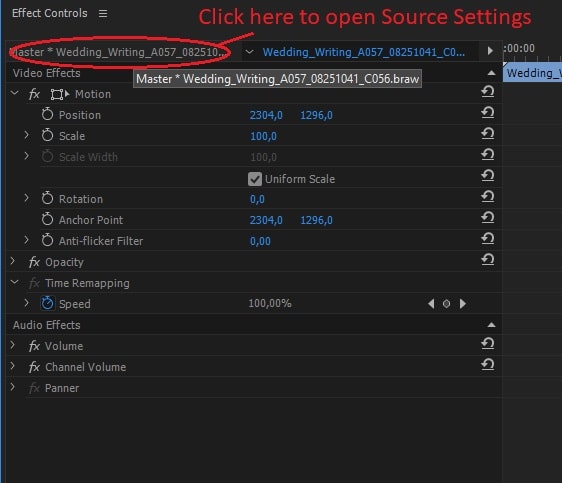This screenshot has width=562, height=483.
Task: Click the Scale value 100,0
Action: 263,136
